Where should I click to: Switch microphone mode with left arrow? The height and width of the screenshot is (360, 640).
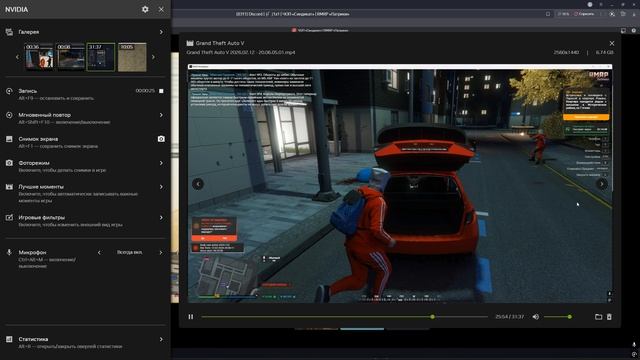(x=99, y=253)
